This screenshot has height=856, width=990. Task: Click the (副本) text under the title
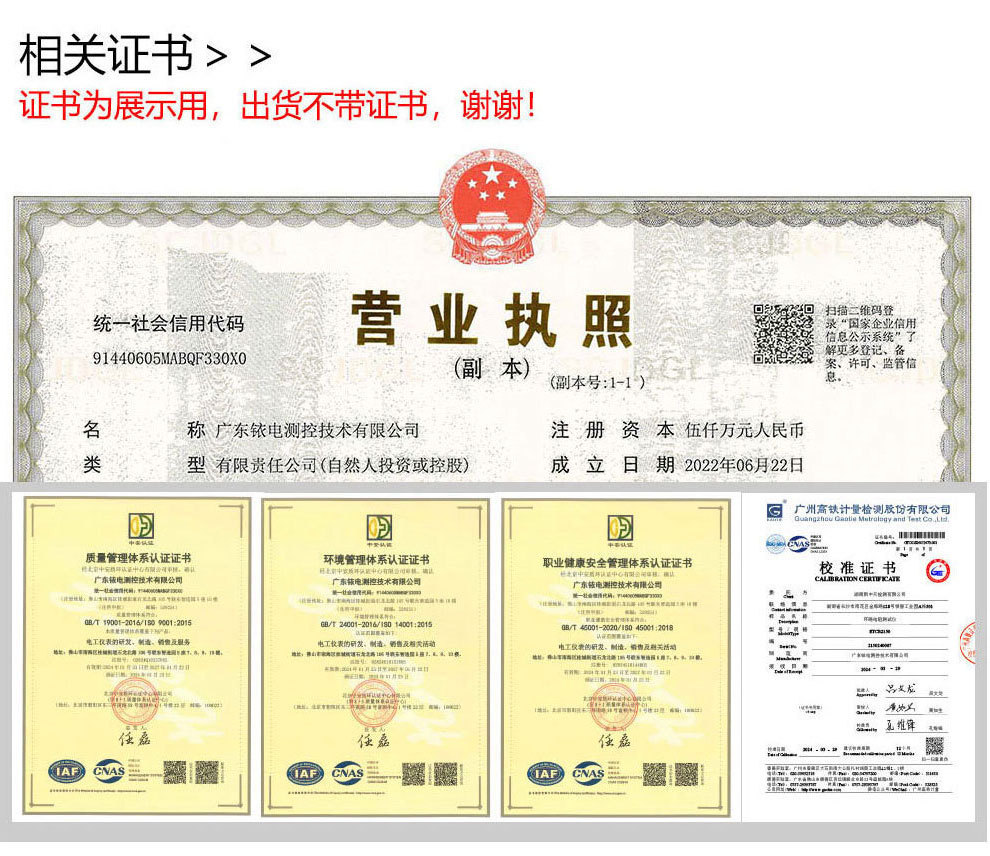(492, 369)
